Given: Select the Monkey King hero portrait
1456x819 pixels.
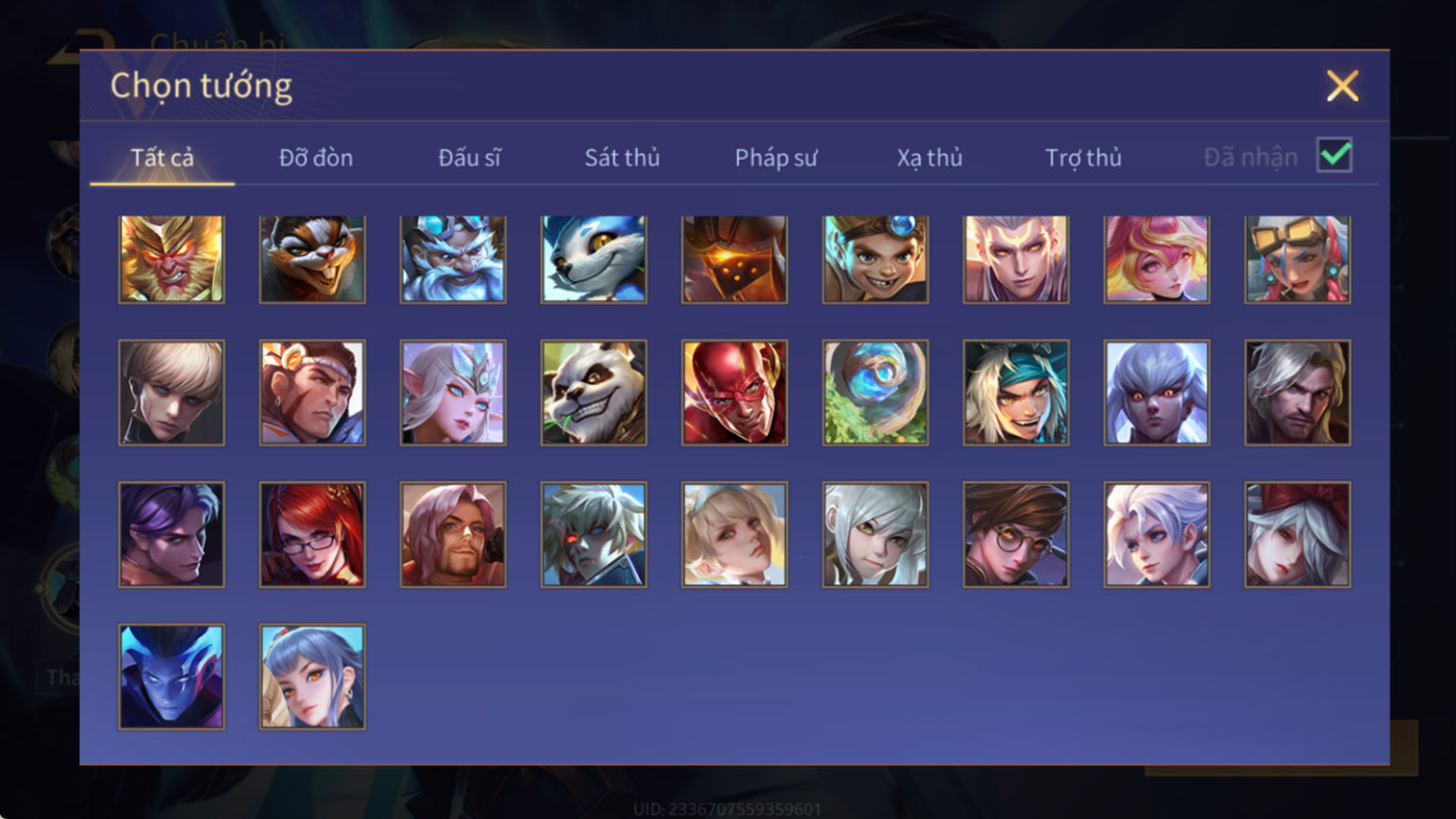Looking at the screenshot, I should pyautogui.click(x=171, y=259).
